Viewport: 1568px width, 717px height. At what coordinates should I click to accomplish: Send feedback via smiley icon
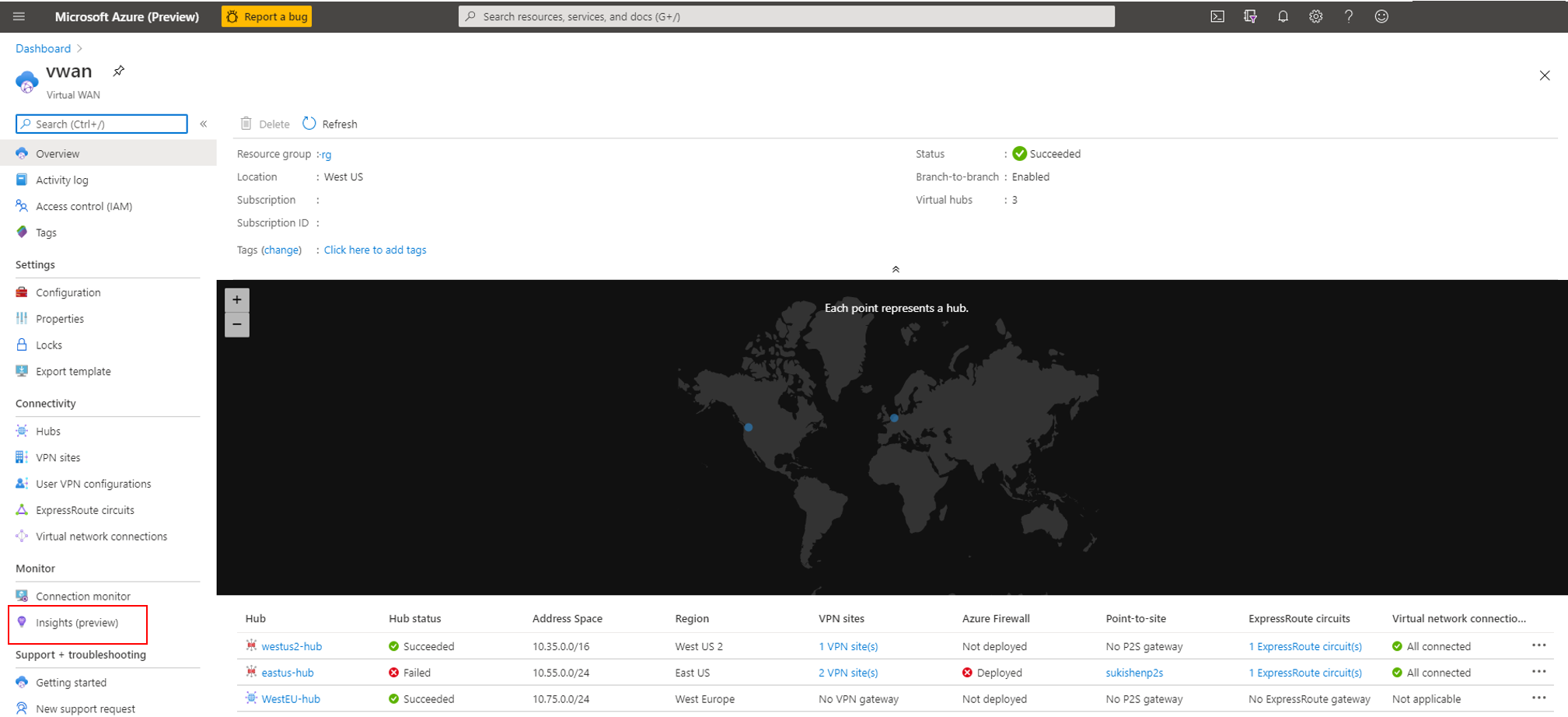coord(1381,16)
